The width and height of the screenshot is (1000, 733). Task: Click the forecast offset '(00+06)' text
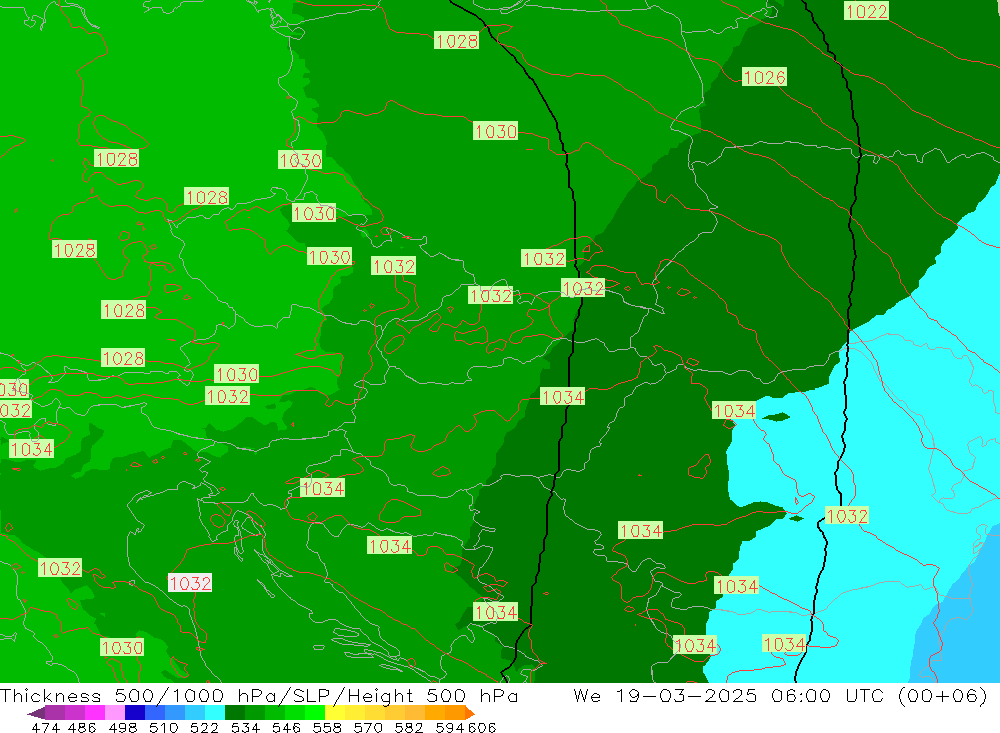943,695
